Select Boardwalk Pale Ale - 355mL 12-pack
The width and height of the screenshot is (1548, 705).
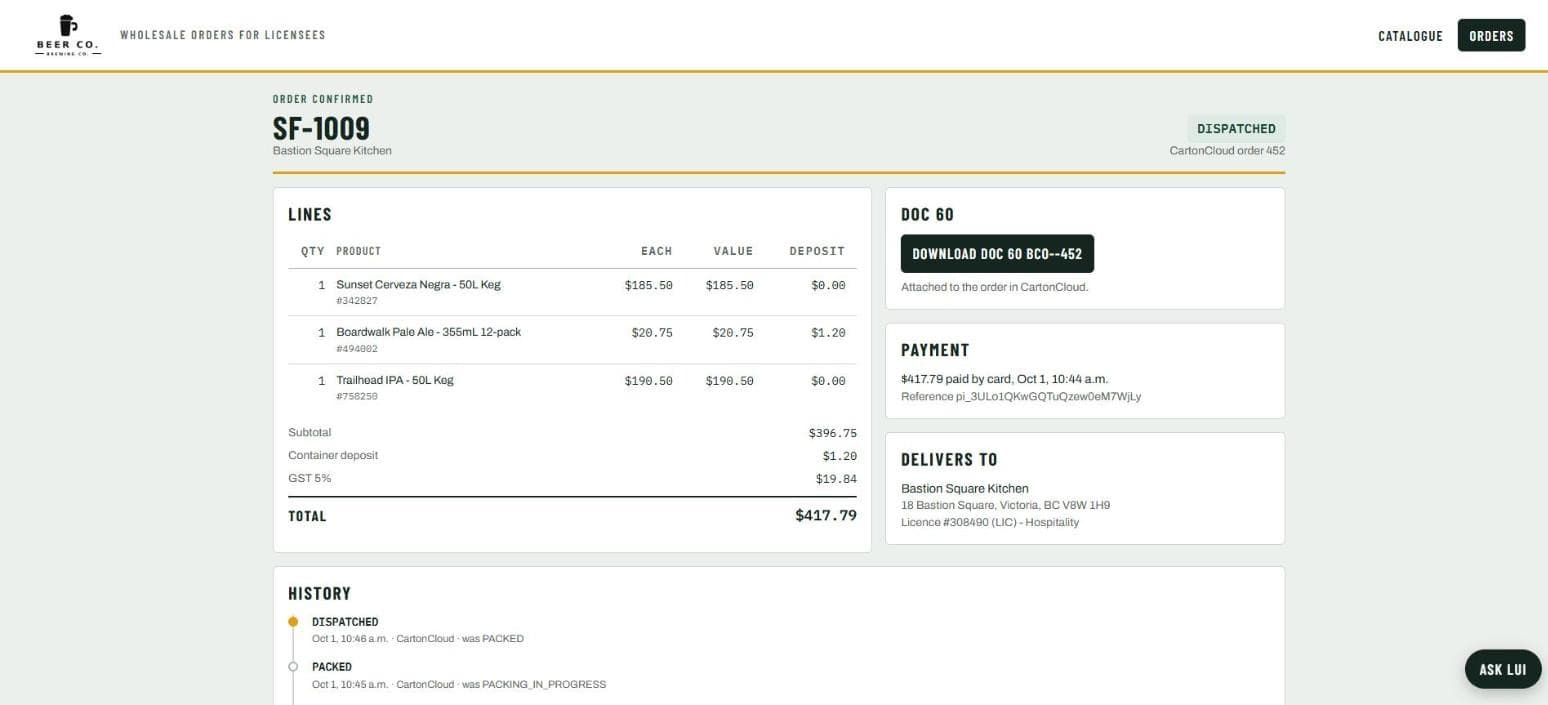click(x=428, y=332)
